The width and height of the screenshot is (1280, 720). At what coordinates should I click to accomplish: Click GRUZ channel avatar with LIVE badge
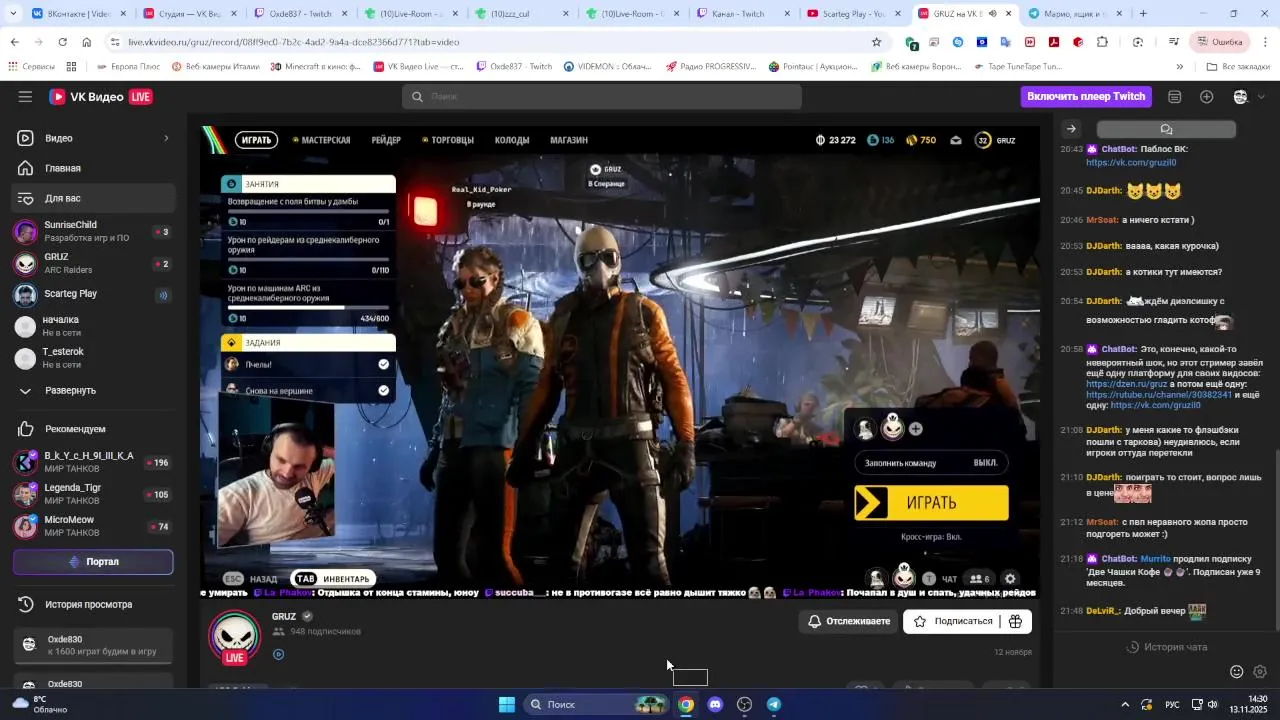pyautogui.click(x=235, y=636)
